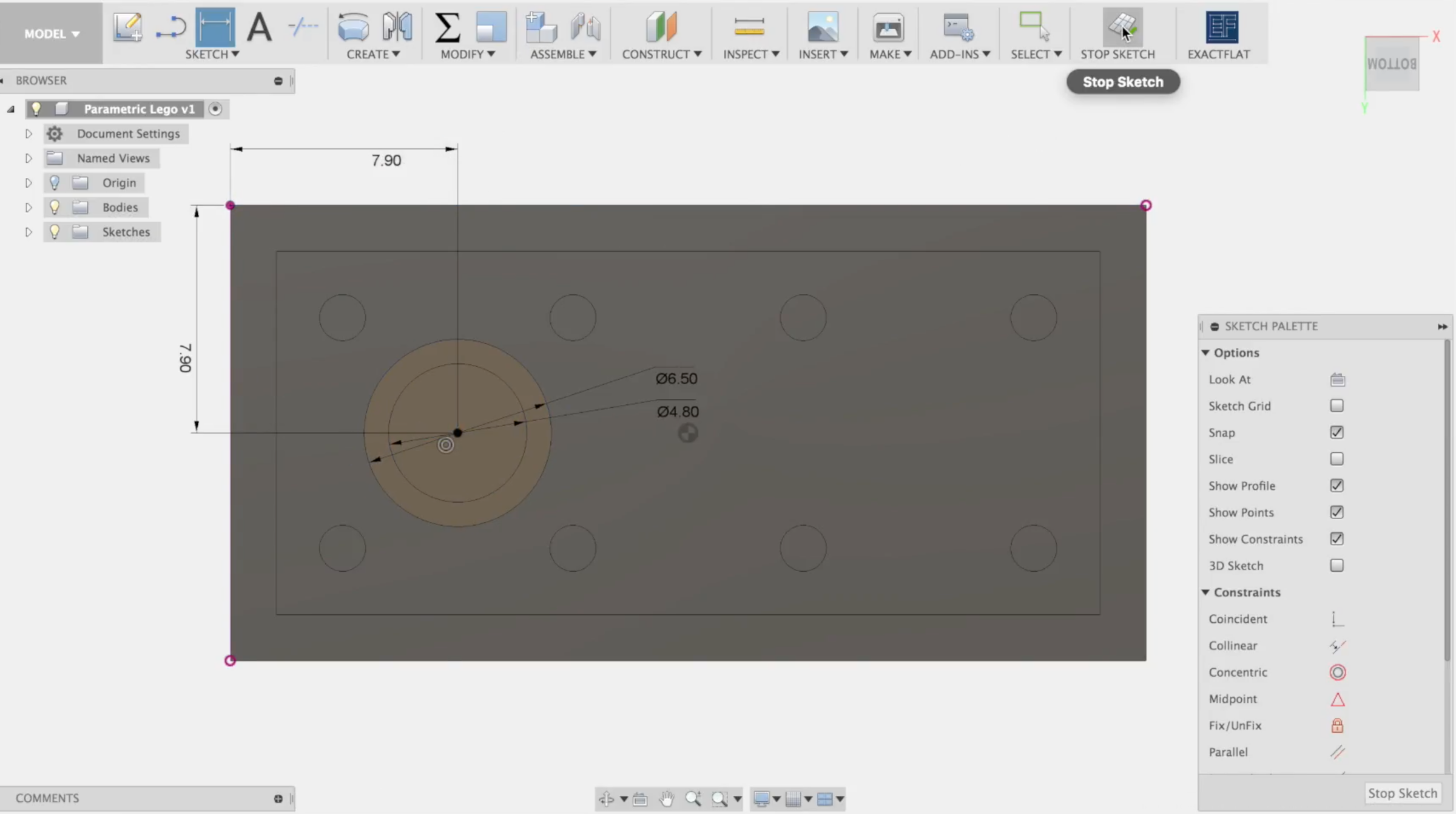The width and height of the screenshot is (1456, 814).
Task: Open the CONSTRUCT dropdown menu
Action: pyautogui.click(x=661, y=53)
